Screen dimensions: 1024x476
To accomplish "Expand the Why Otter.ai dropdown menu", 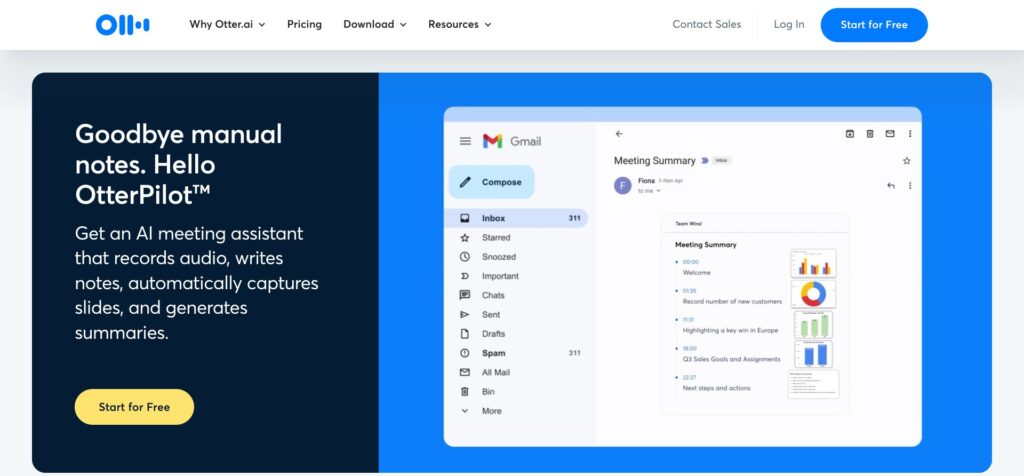I will (x=227, y=25).
